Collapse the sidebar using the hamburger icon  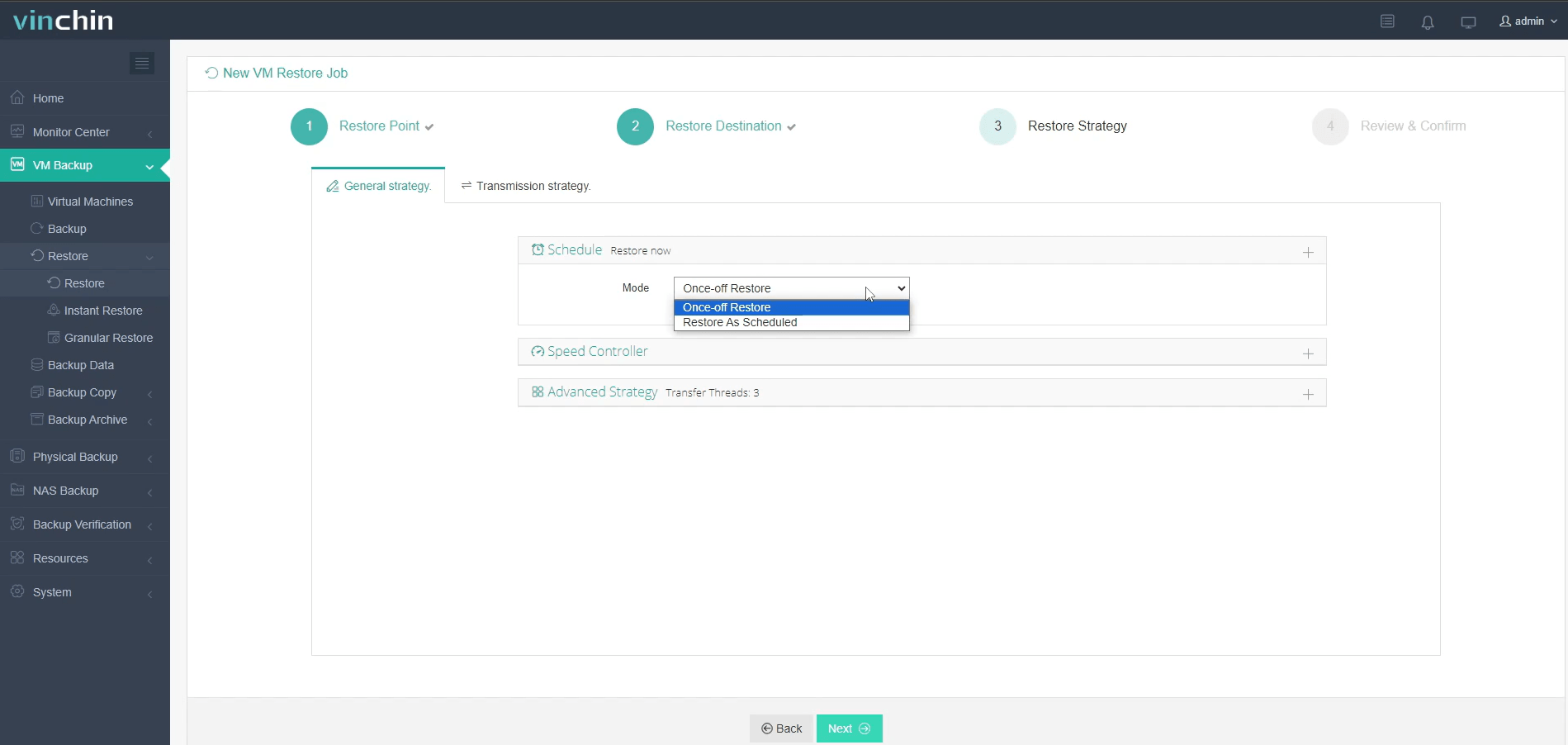coord(142,63)
